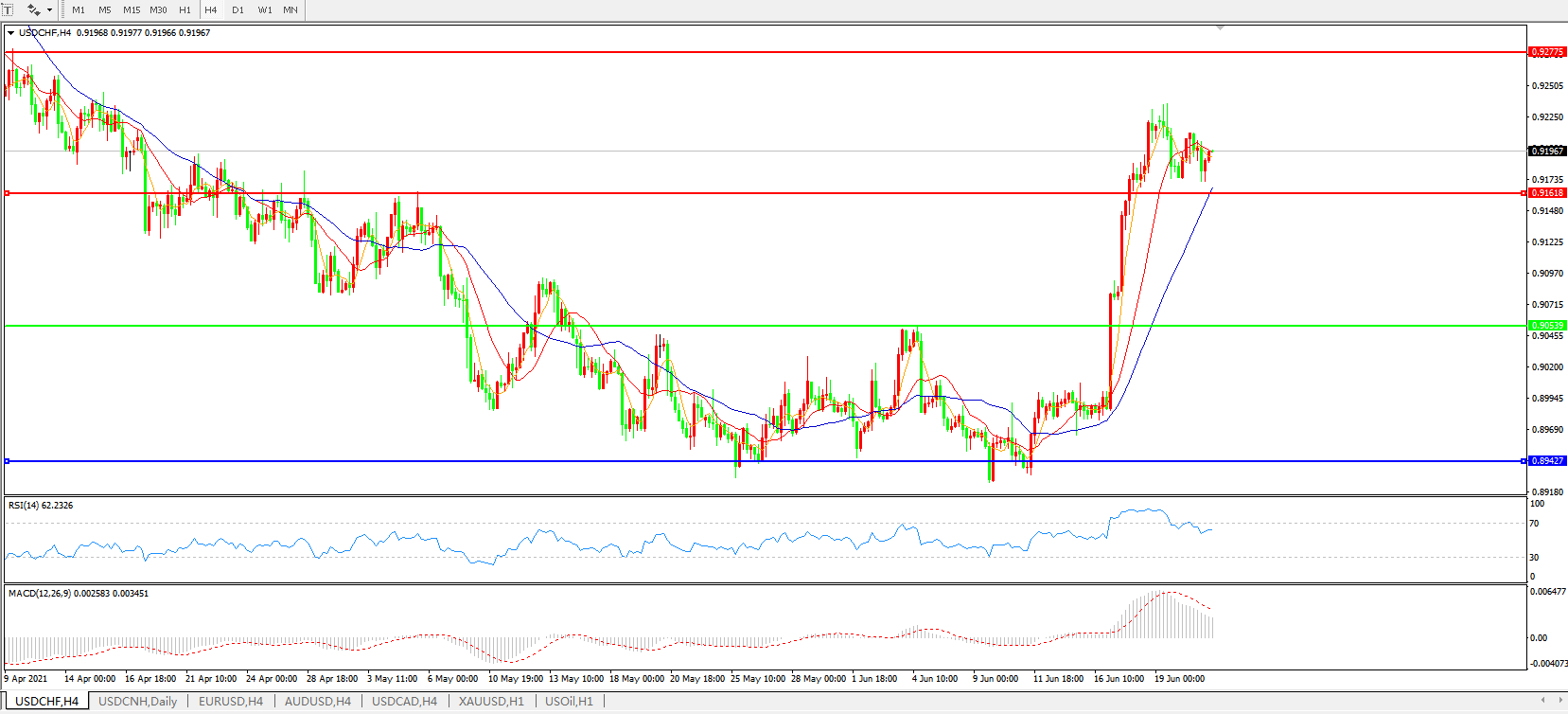
Task: Enable the M15 timeframe button
Action: [132, 10]
